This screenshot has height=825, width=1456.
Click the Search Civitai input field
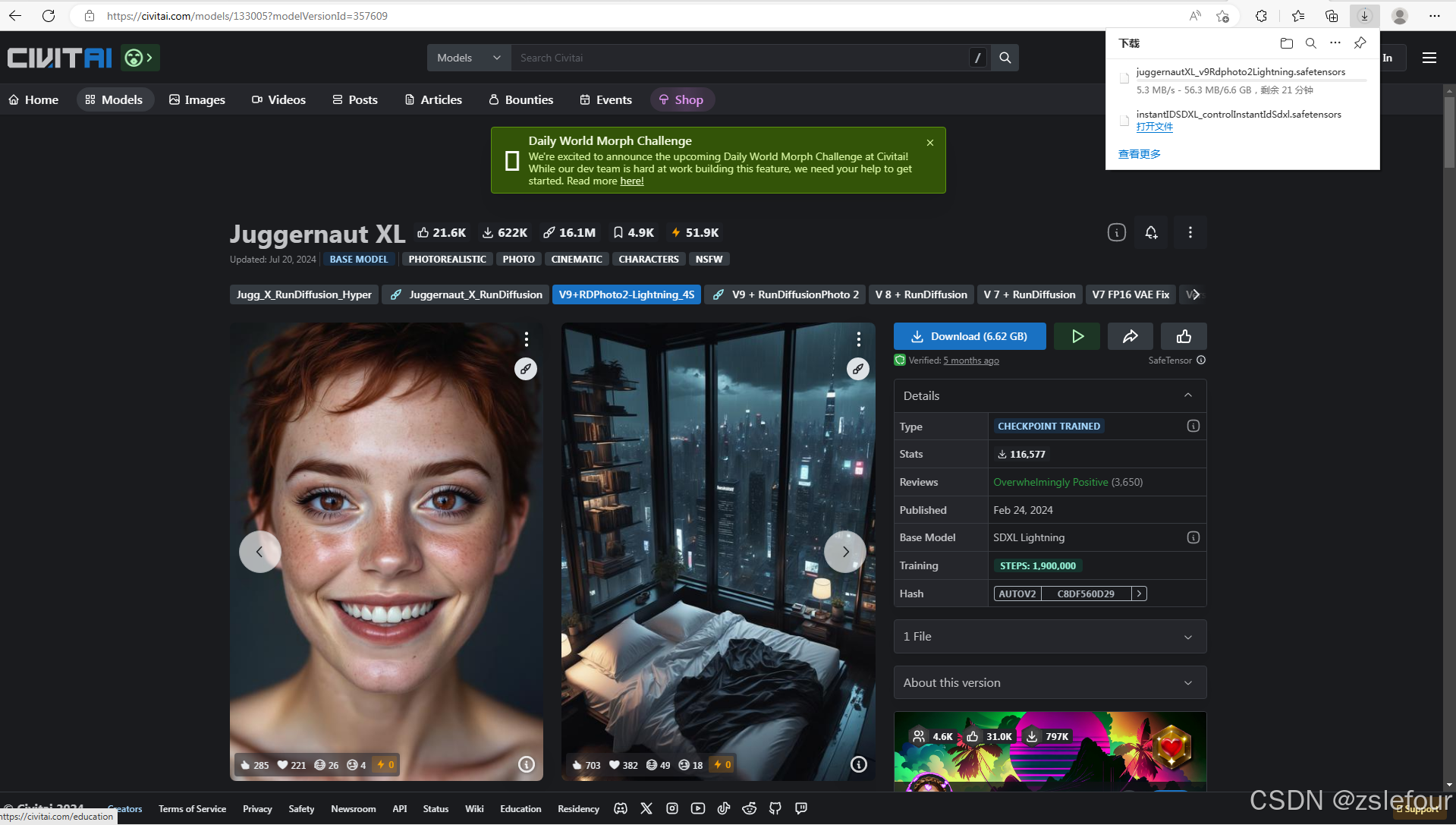pyautogui.click(x=740, y=58)
